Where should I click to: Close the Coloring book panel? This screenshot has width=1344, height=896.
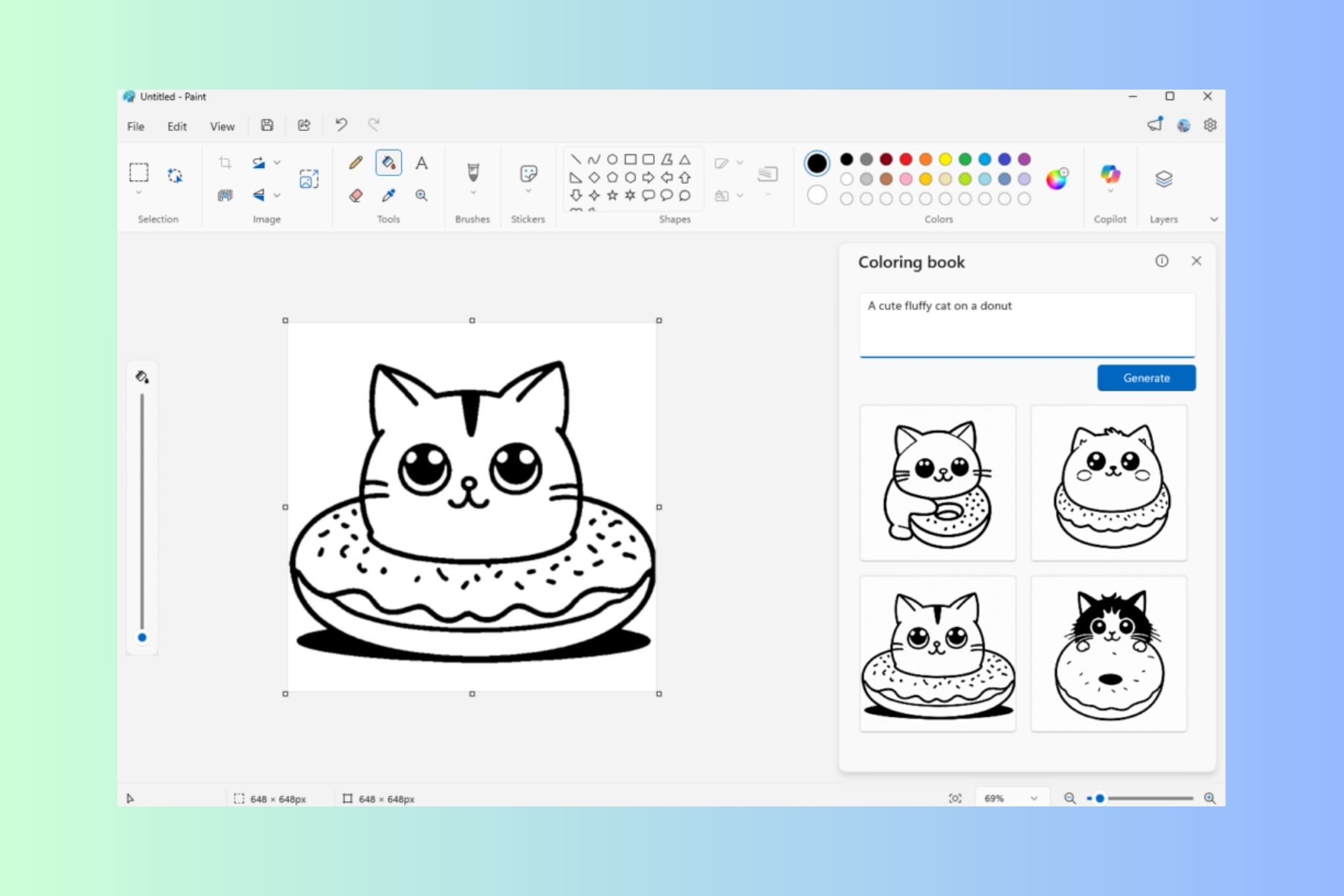(1196, 261)
